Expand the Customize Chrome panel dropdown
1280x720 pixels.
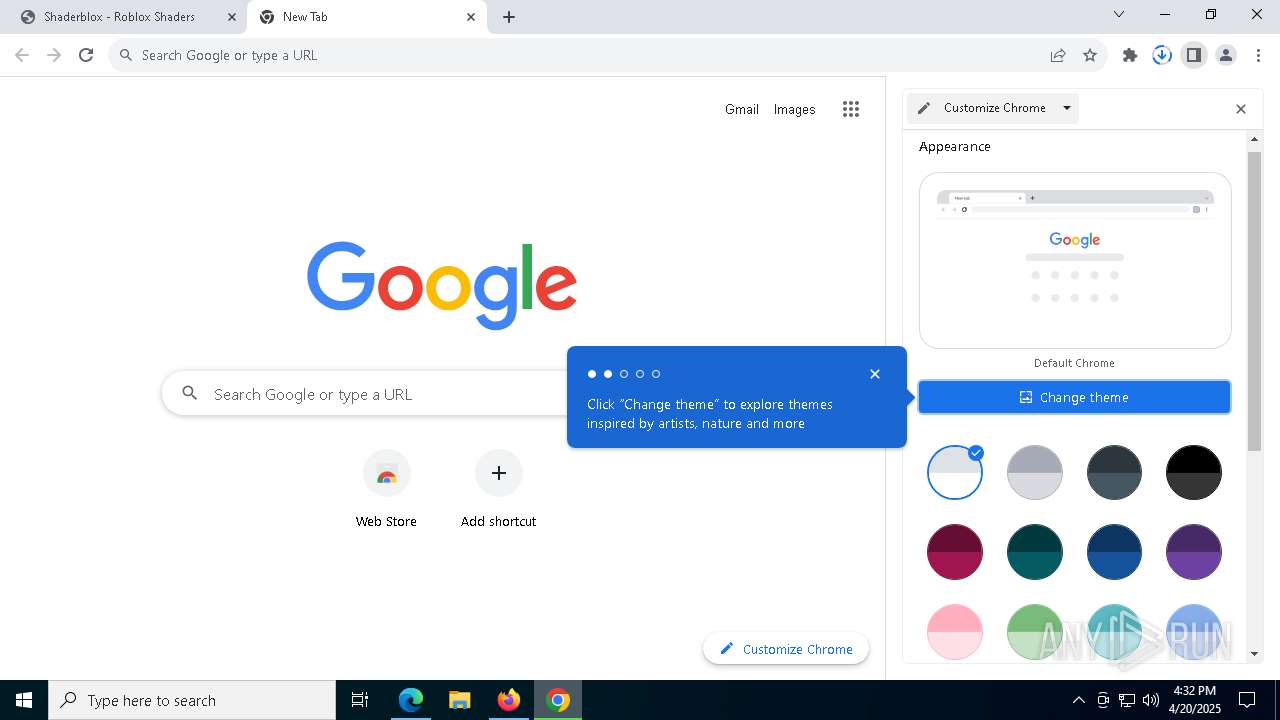click(1067, 108)
